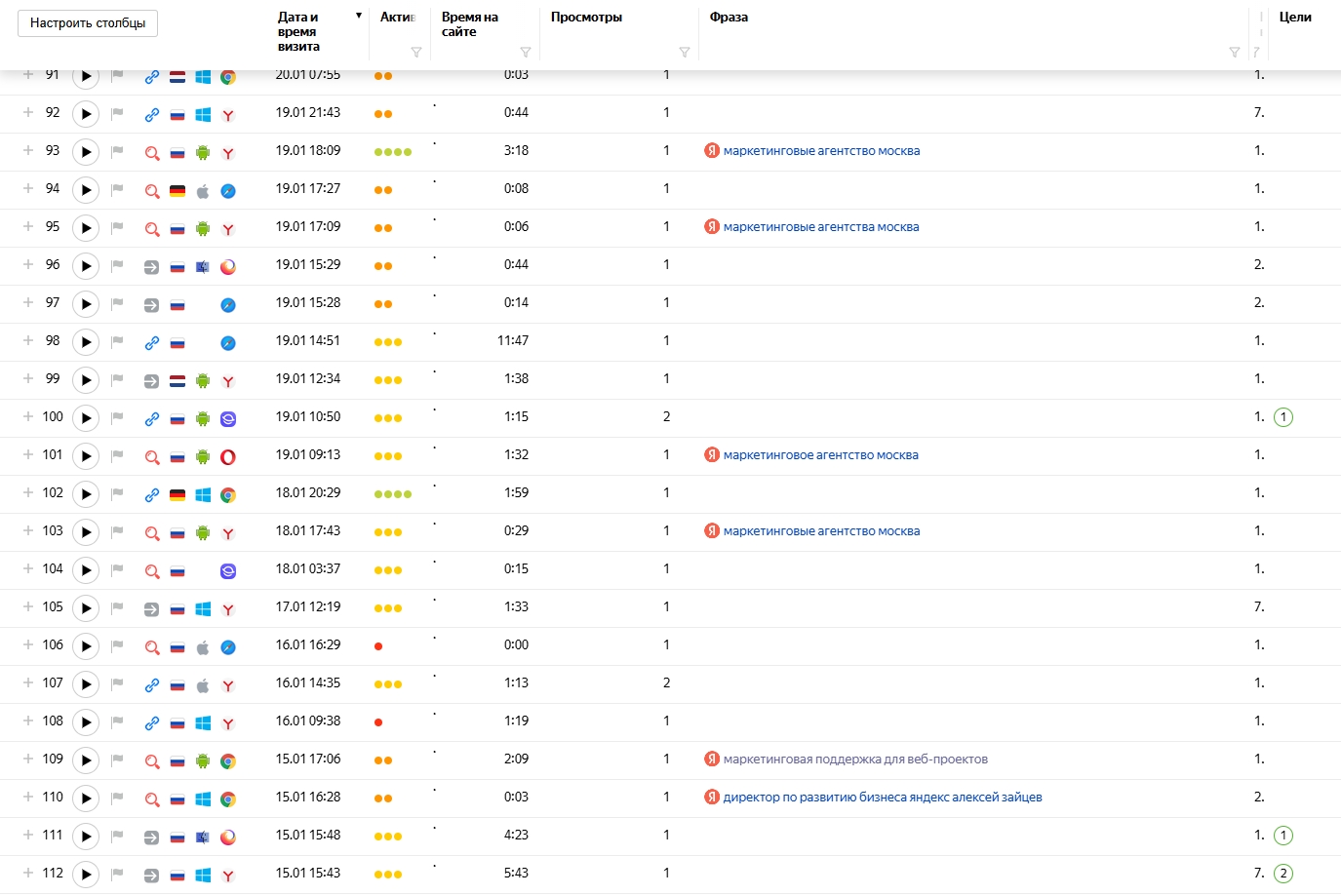The width and height of the screenshot is (1341, 896).
Task: Open the filter in the Фраза column header
Action: point(1234,53)
